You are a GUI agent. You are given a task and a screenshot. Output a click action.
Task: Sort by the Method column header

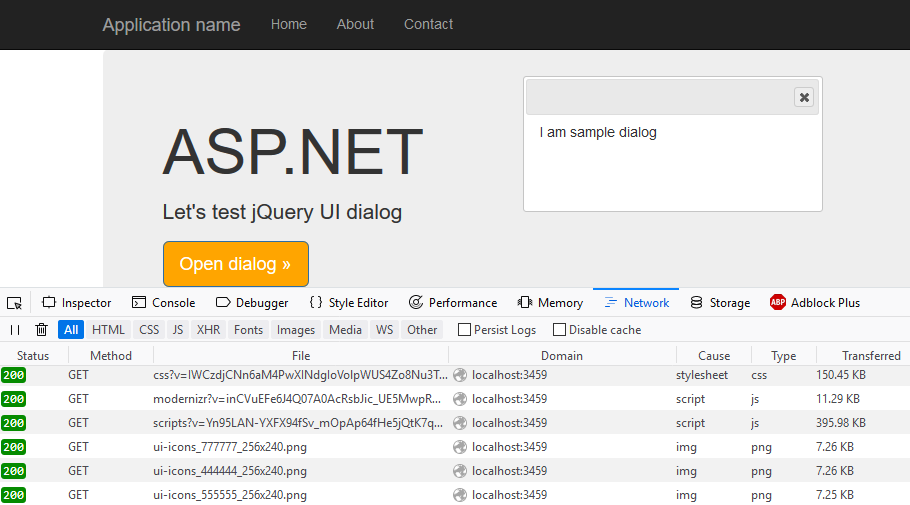pyautogui.click(x=111, y=356)
